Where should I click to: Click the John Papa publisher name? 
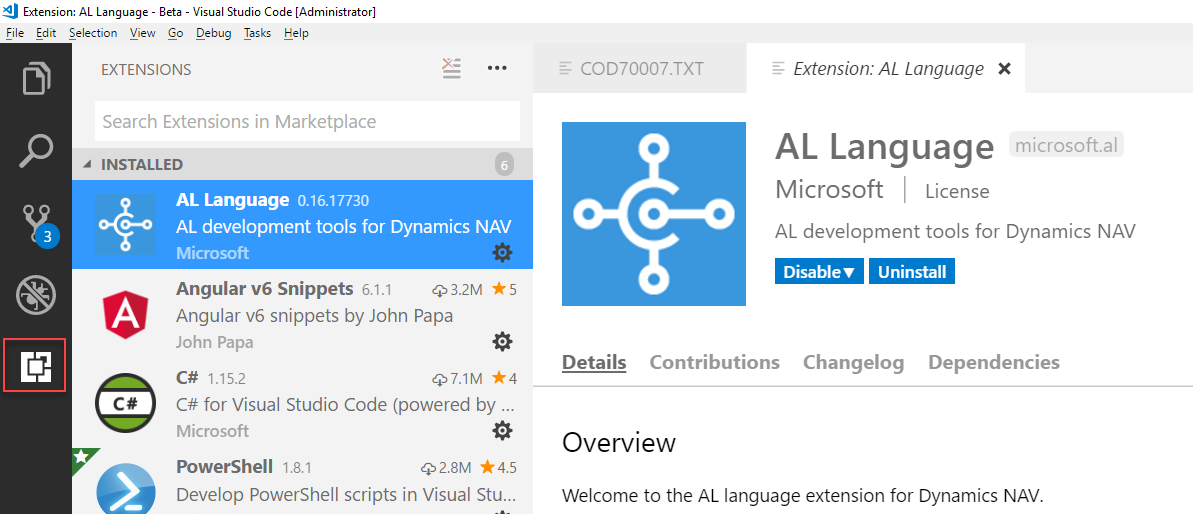pos(215,342)
